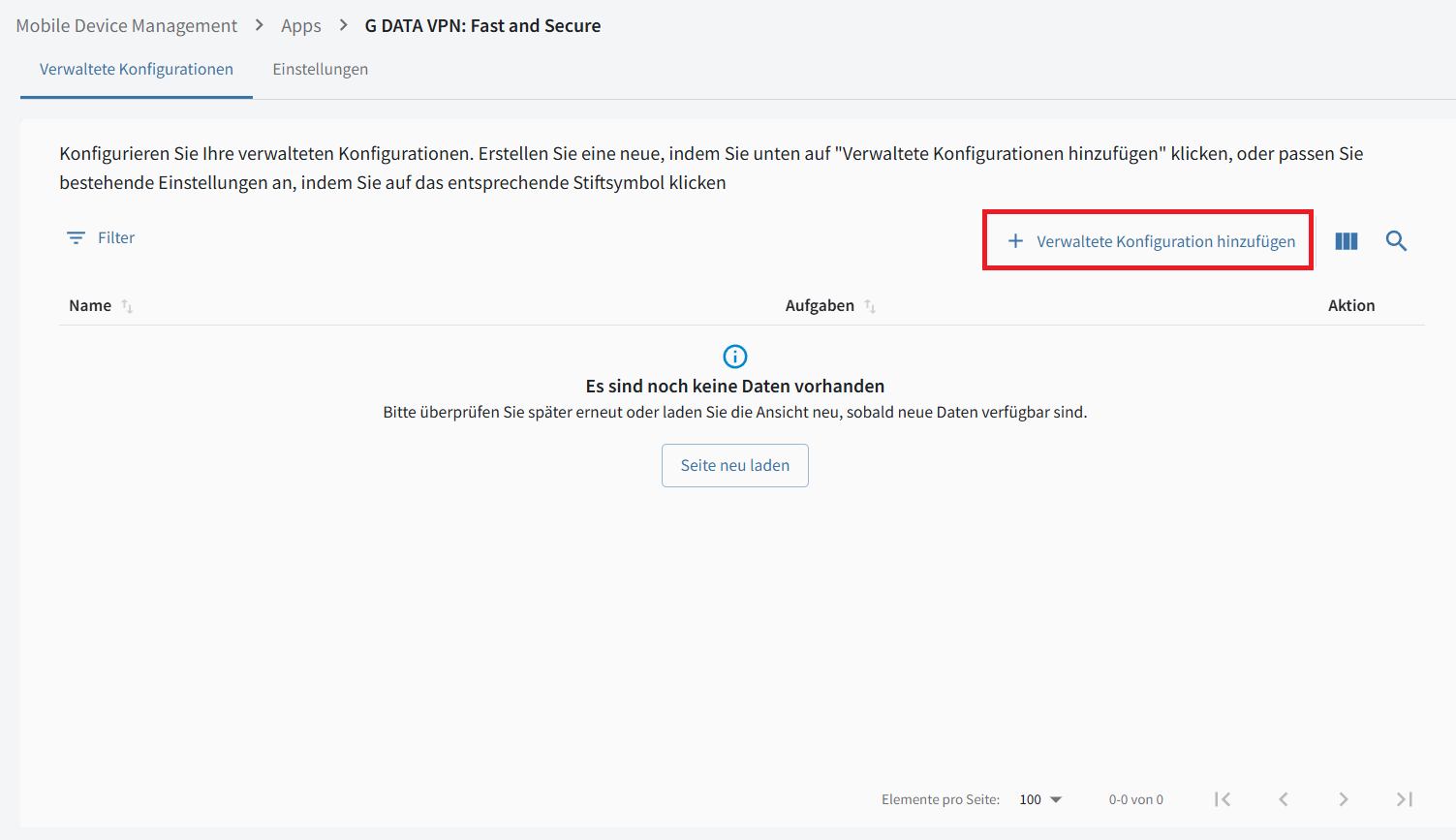Image resolution: width=1456 pixels, height=840 pixels.
Task: Click the Aktion column header
Action: (x=1351, y=306)
